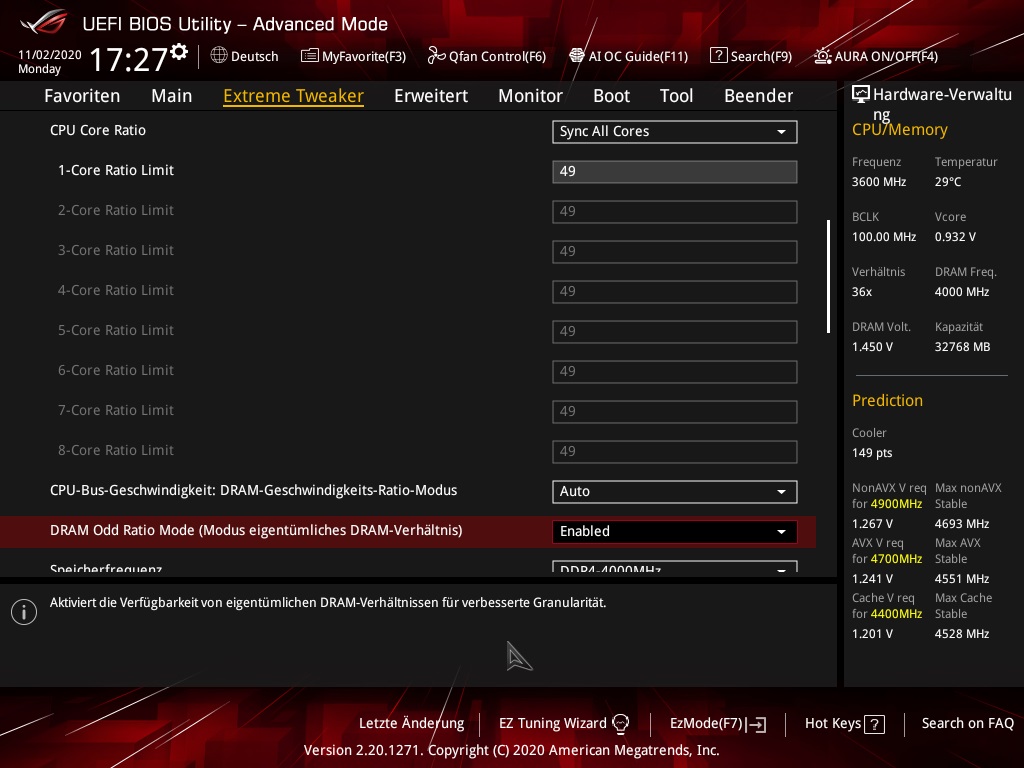Screen dimensions: 1024x768
Task: Click the 1-Core Ratio Limit field
Action: pos(675,172)
